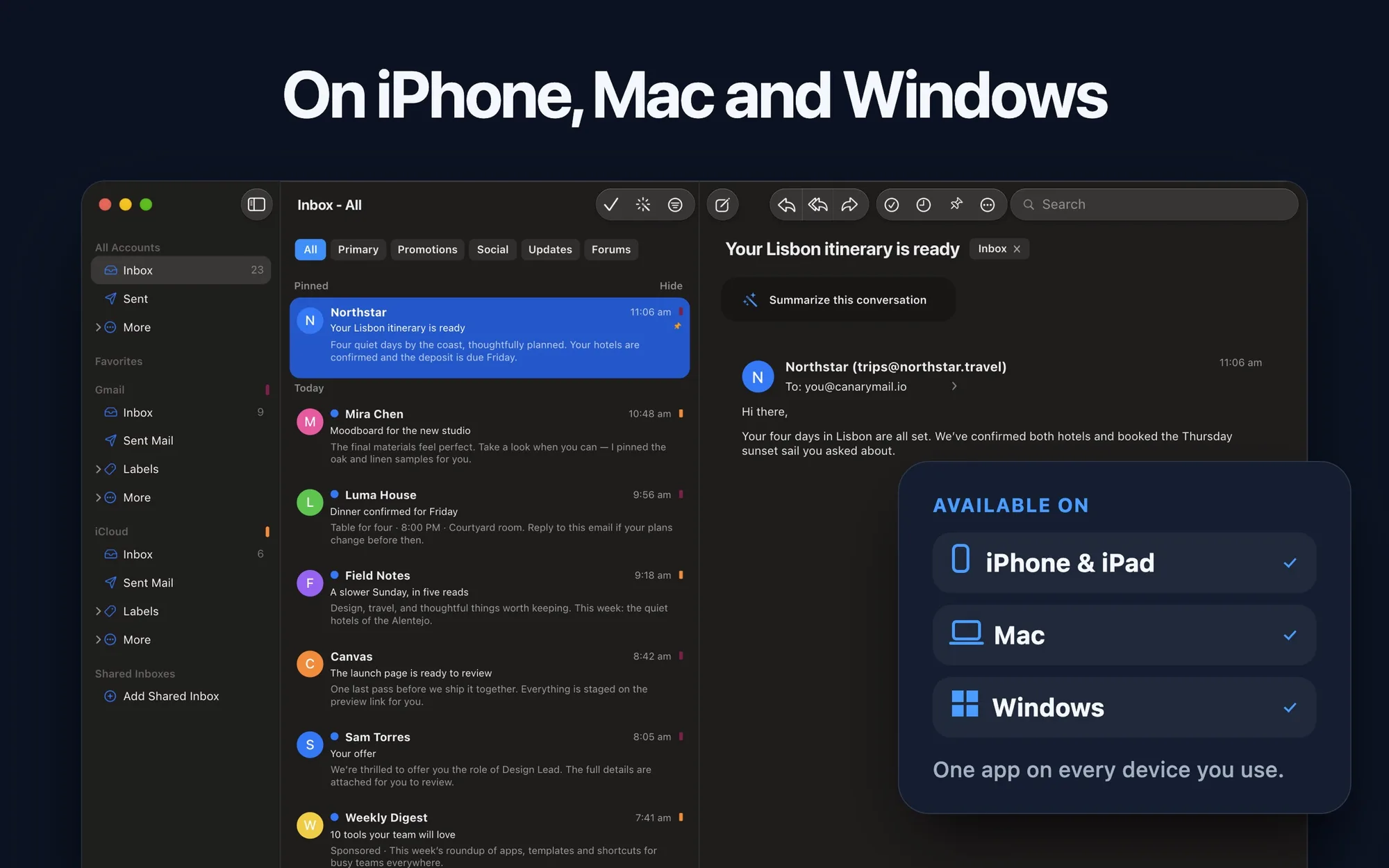This screenshot has height=868, width=1389.
Task: Expand More under All Accounts
Action: click(99, 327)
